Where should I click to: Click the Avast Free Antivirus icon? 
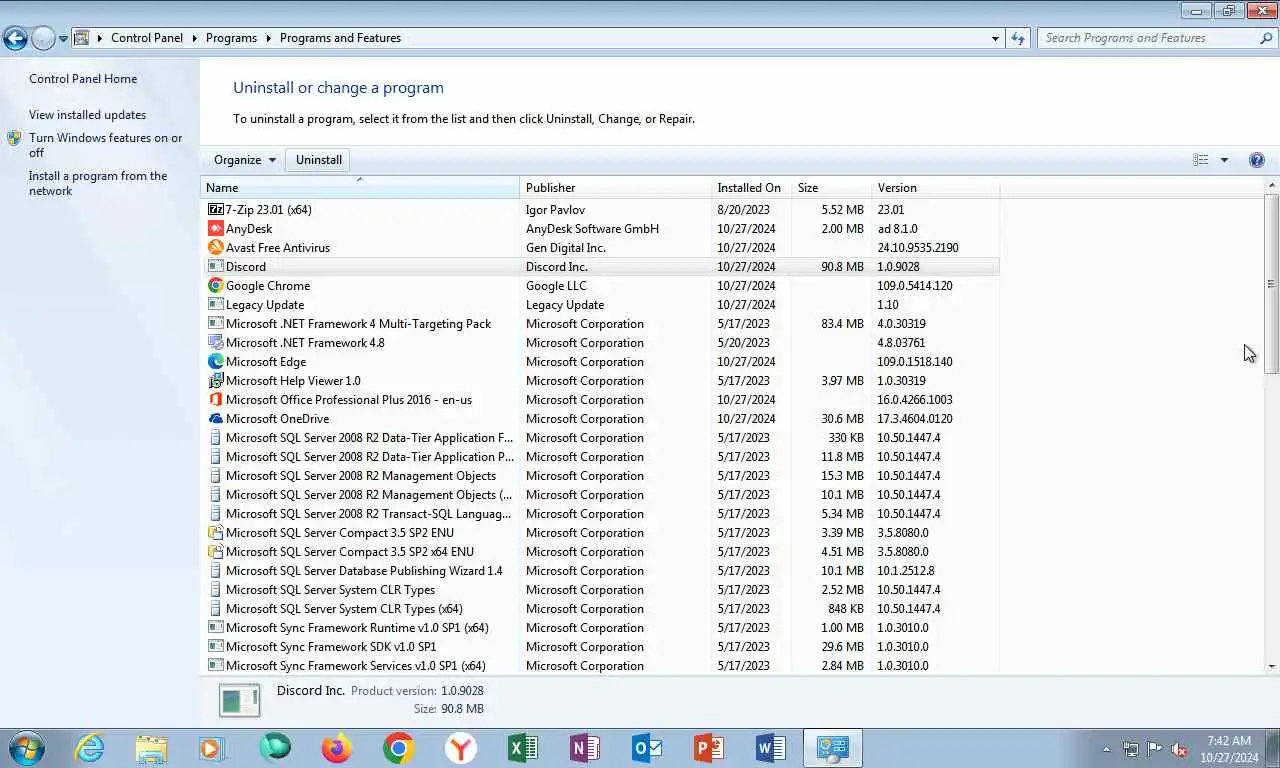pyautogui.click(x=215, y=248)
